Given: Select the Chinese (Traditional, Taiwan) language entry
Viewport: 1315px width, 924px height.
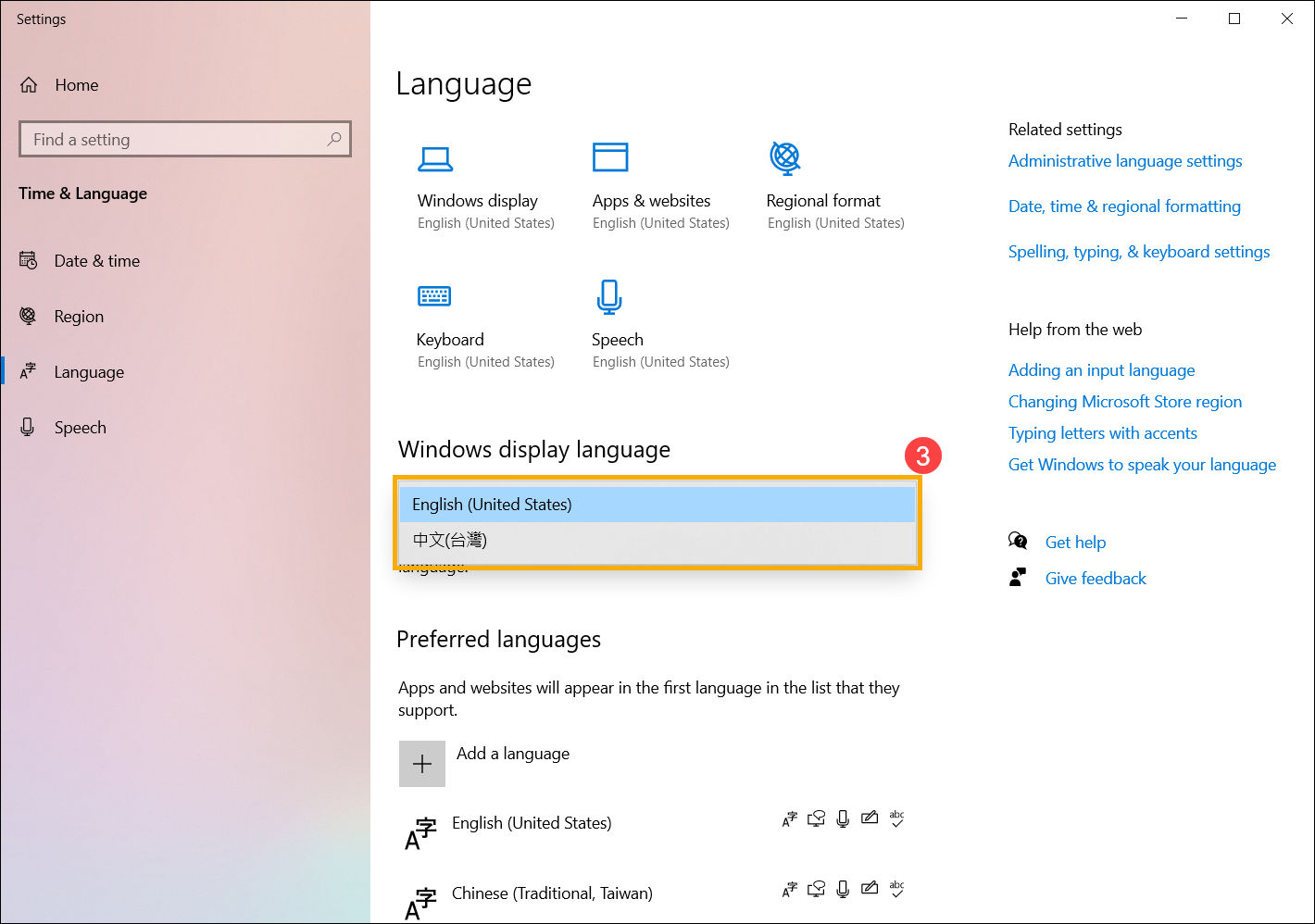Looking at the screenshot, I should pyautogui.click(x=552, y=893).
